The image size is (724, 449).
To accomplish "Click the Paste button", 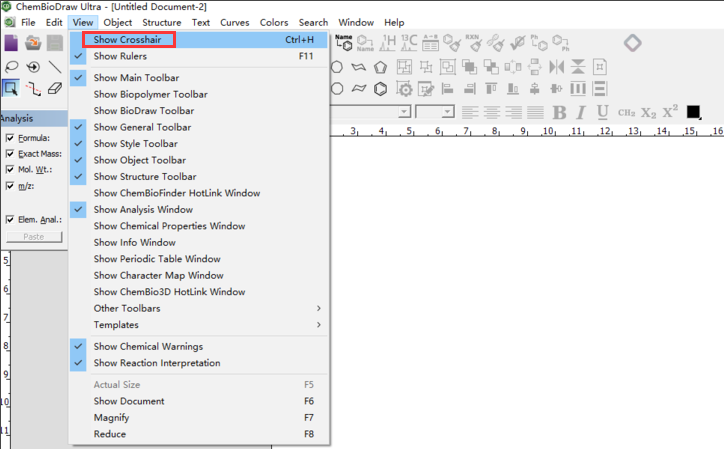I will coord(34,237).
